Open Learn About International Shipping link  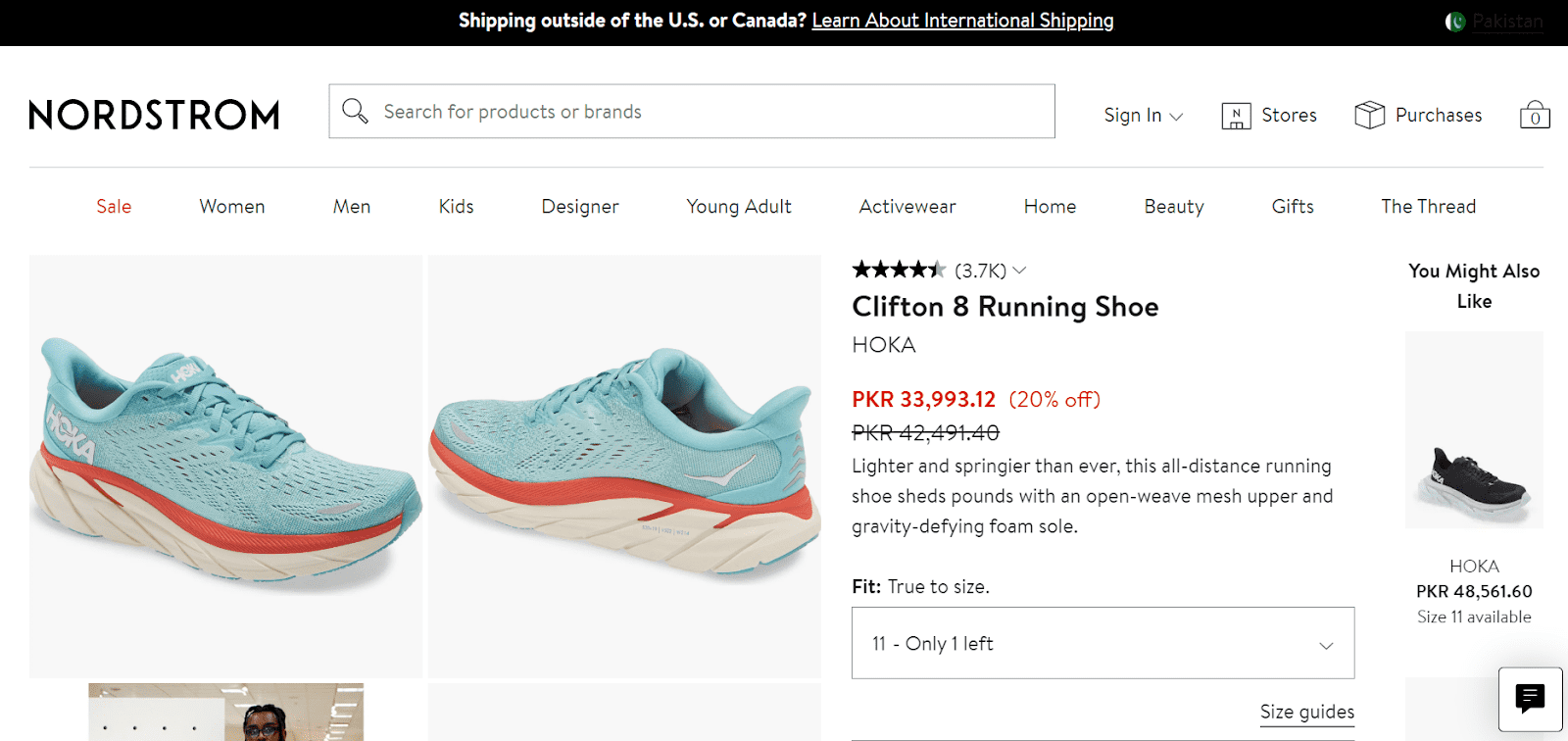click(962, 20)
